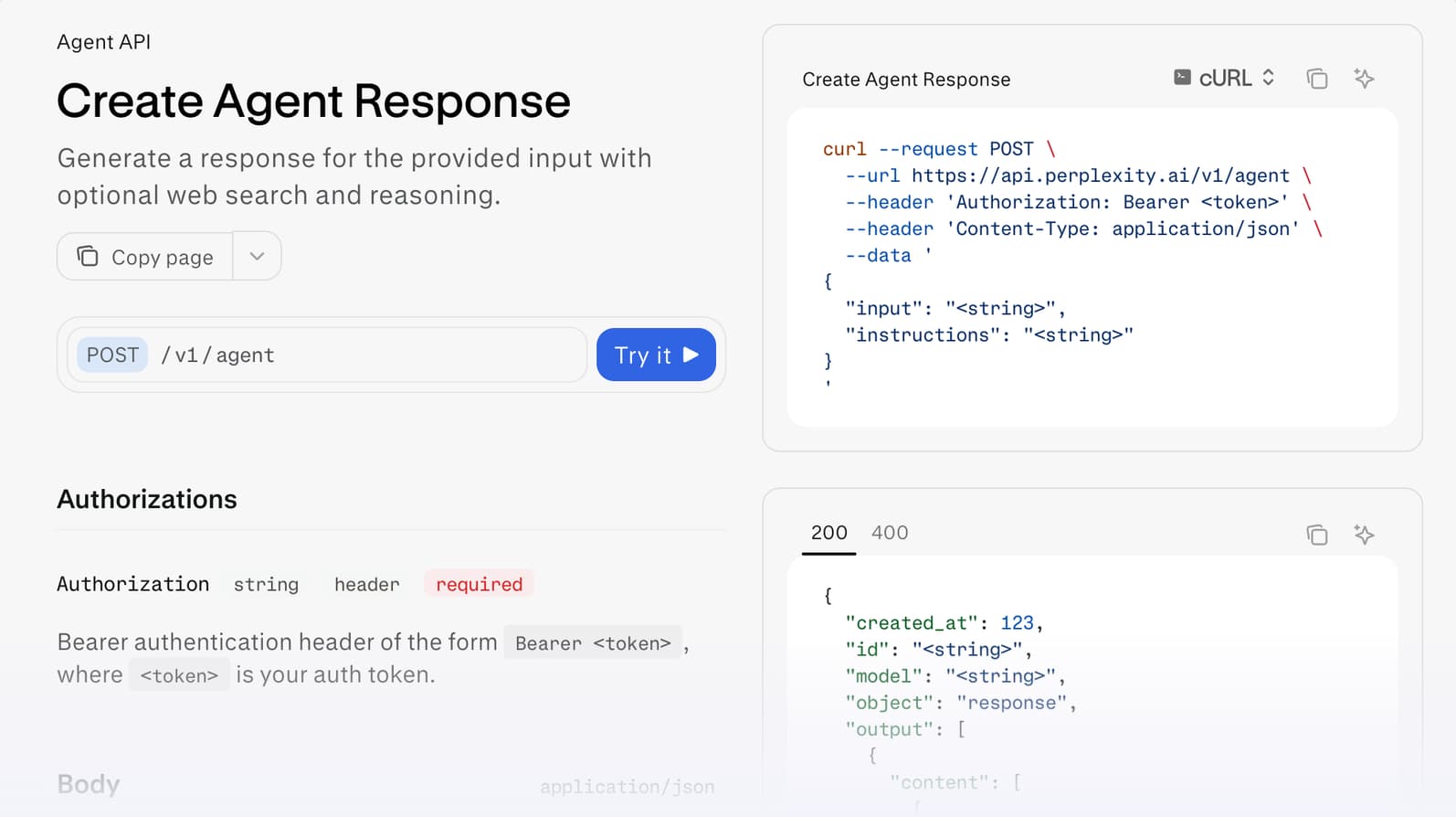The image size is (1456, 817).
Task: Click the Authorization parameter name
Action: pos(133,584)
